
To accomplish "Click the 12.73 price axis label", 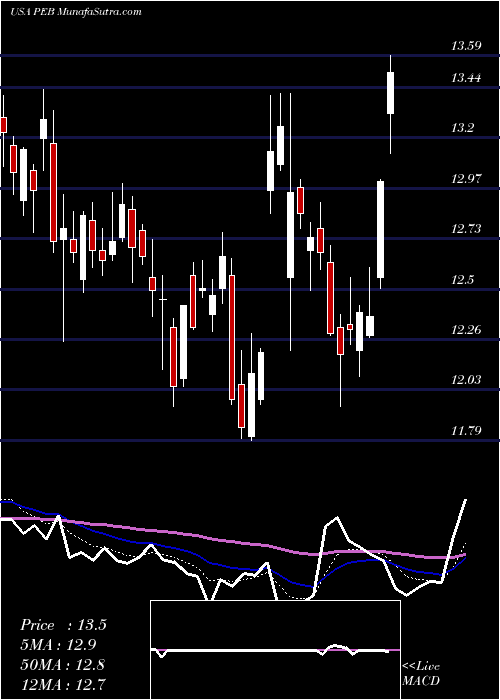I will (x=466, y=229).
